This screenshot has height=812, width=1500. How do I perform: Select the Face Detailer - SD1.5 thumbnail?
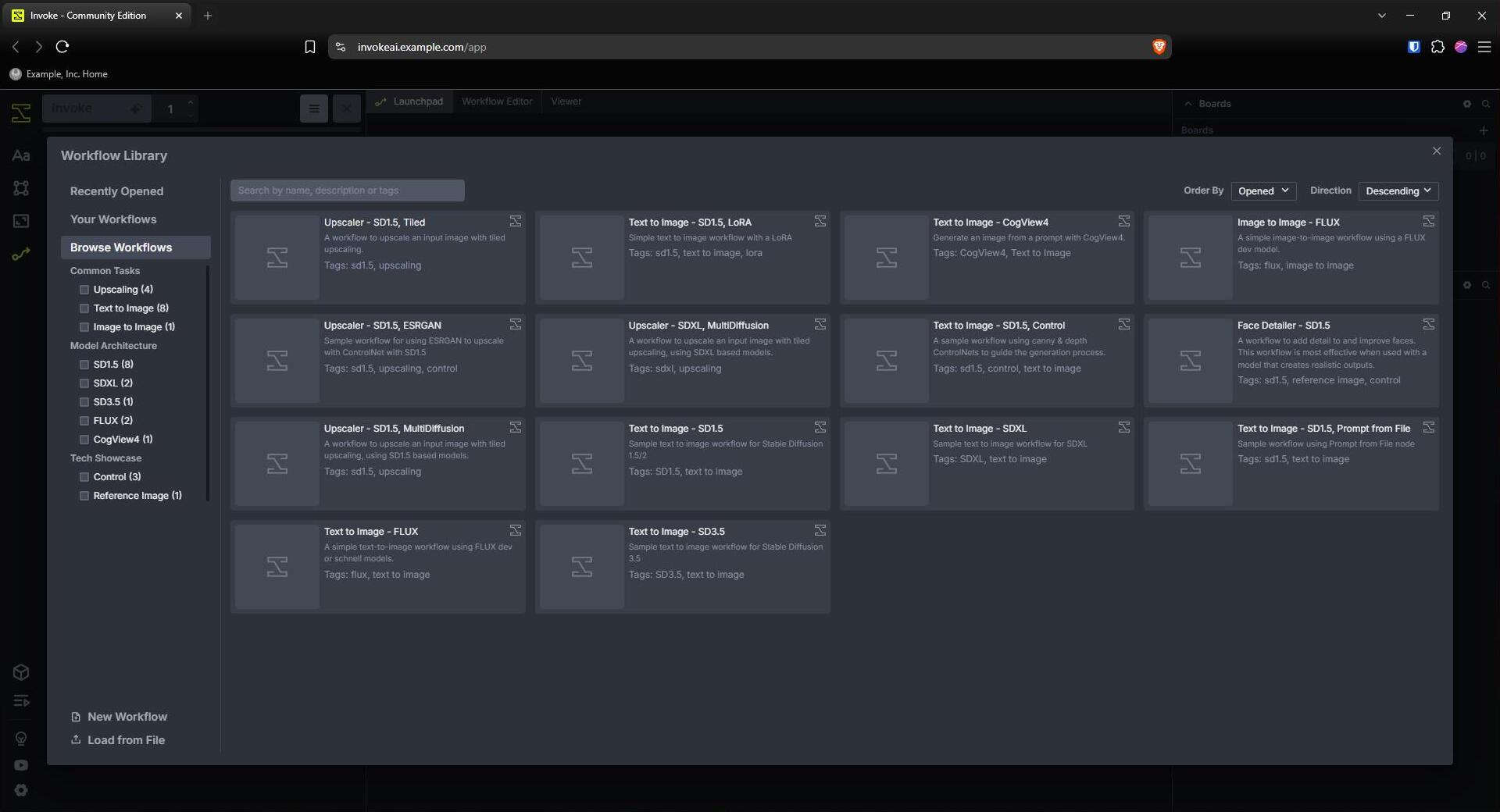pos(1191,361)
